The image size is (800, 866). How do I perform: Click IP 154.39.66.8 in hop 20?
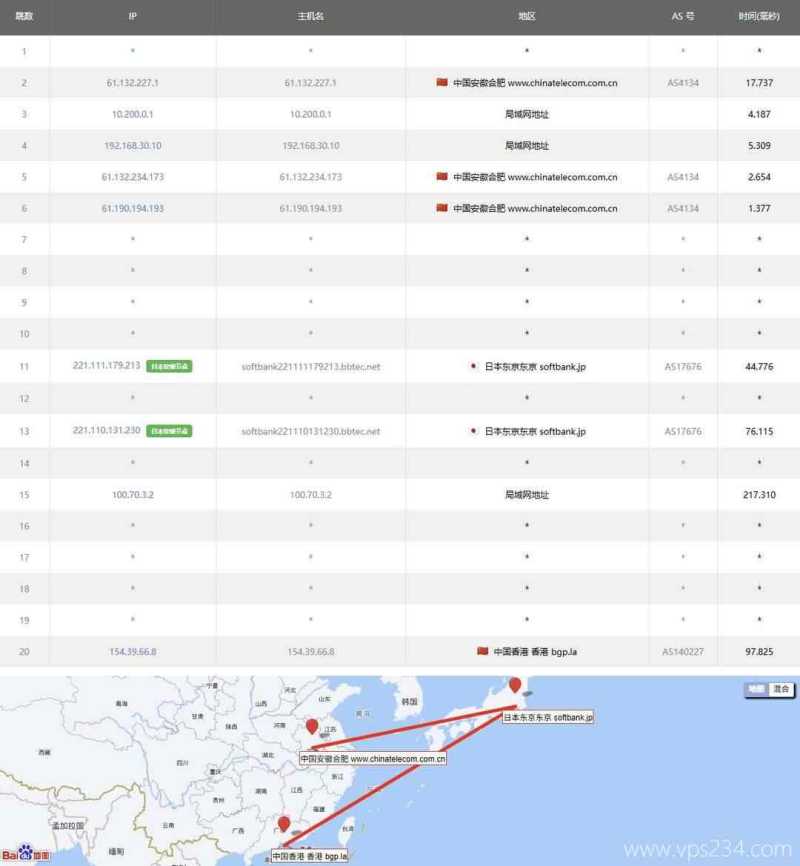tap(133, 651)
